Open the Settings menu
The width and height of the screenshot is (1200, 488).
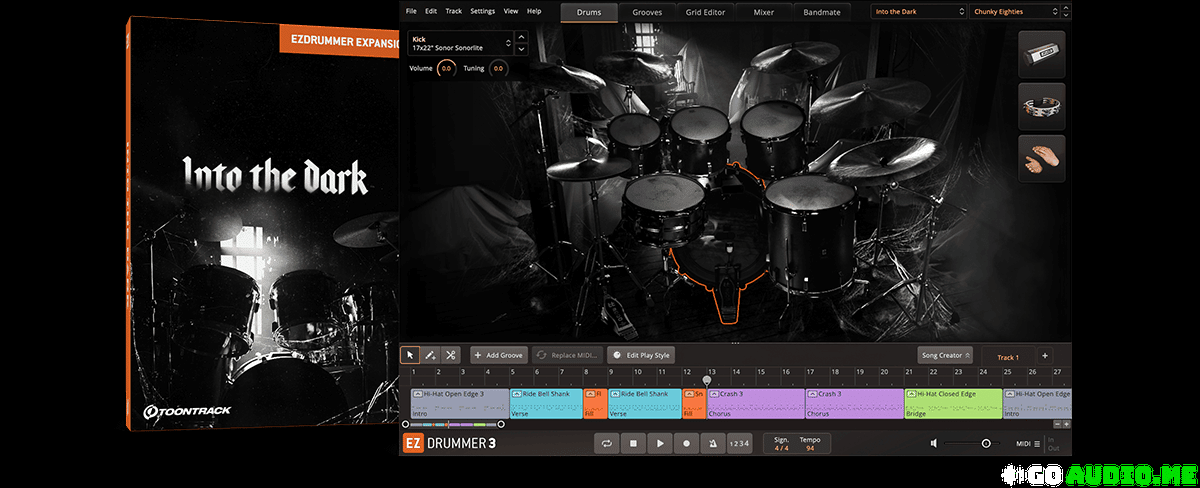click(x=483, y=11)
